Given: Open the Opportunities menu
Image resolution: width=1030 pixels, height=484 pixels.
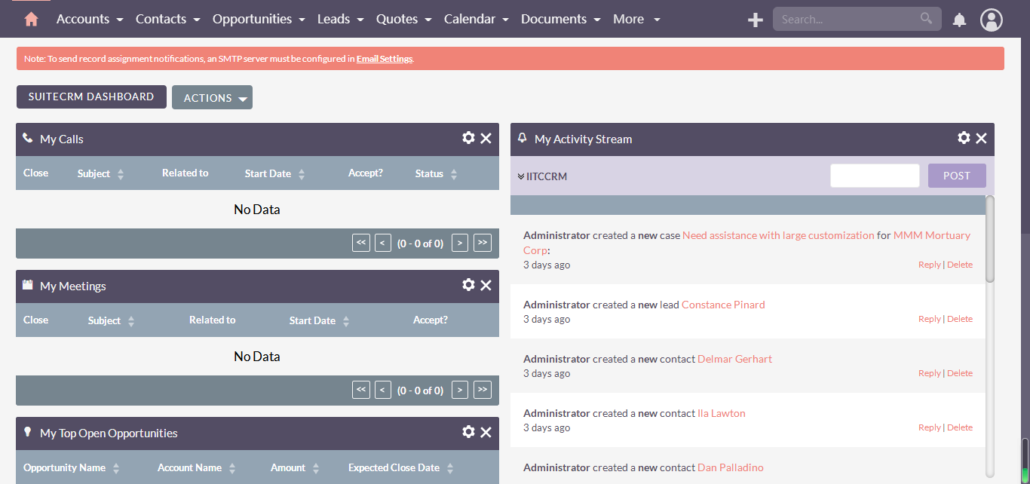Looking at the screenshot, I should [258, 19].
